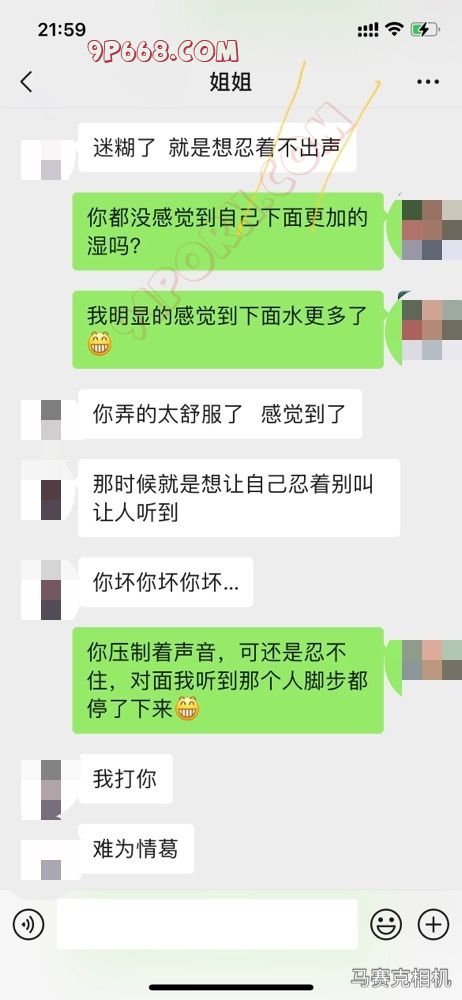Open the emoji sticker picker
462x1000 pixels.
pyautogui.click(x=387, y=924)
